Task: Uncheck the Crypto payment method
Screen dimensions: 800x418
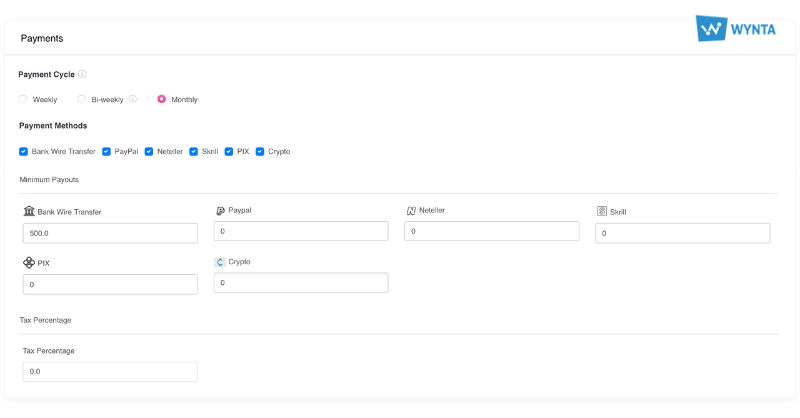Action: pyautogui.click(x=260, y=152)
